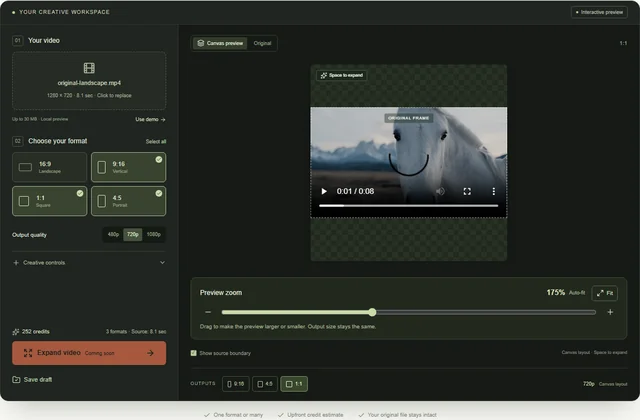Deselect the 1:1 Square format card
Screen dimensions: 640x420
tap(49, 201)
